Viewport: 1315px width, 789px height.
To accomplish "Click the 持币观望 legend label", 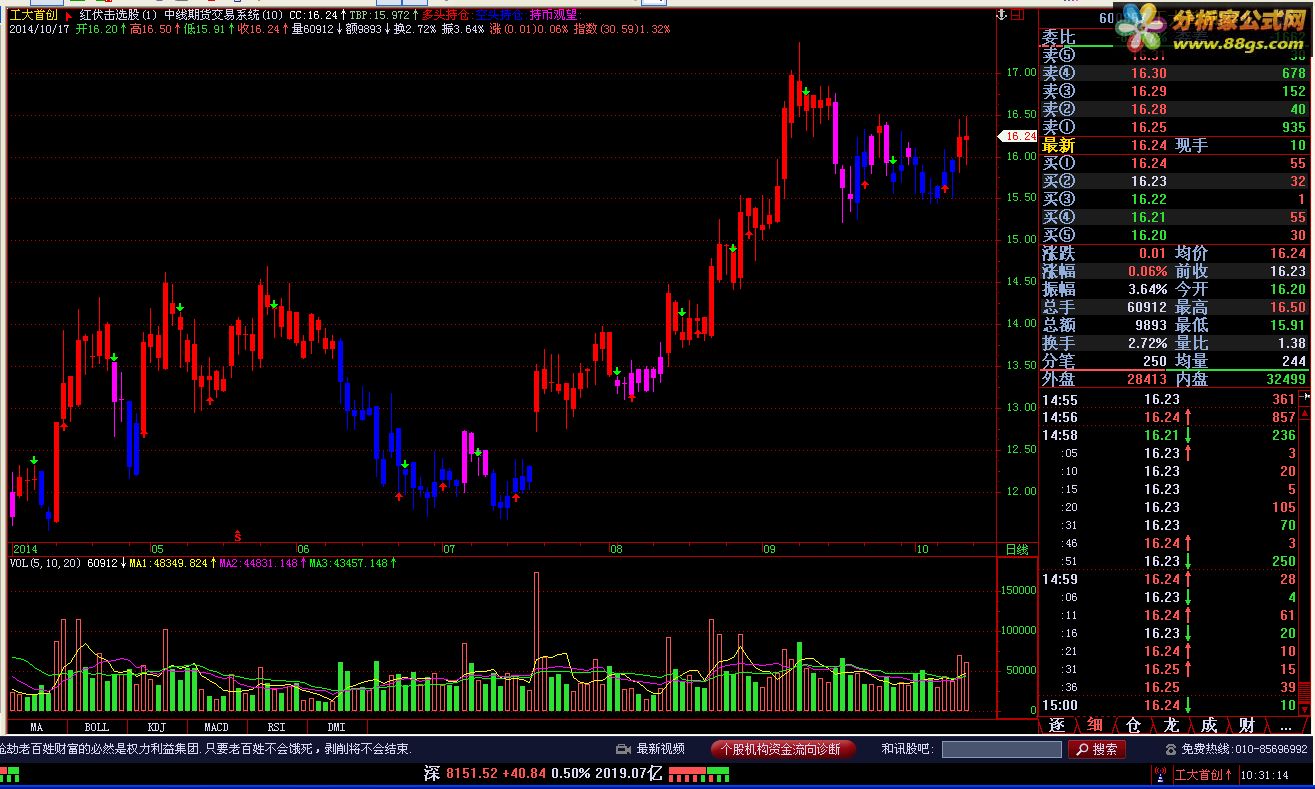I will click(x=552, y=16).
